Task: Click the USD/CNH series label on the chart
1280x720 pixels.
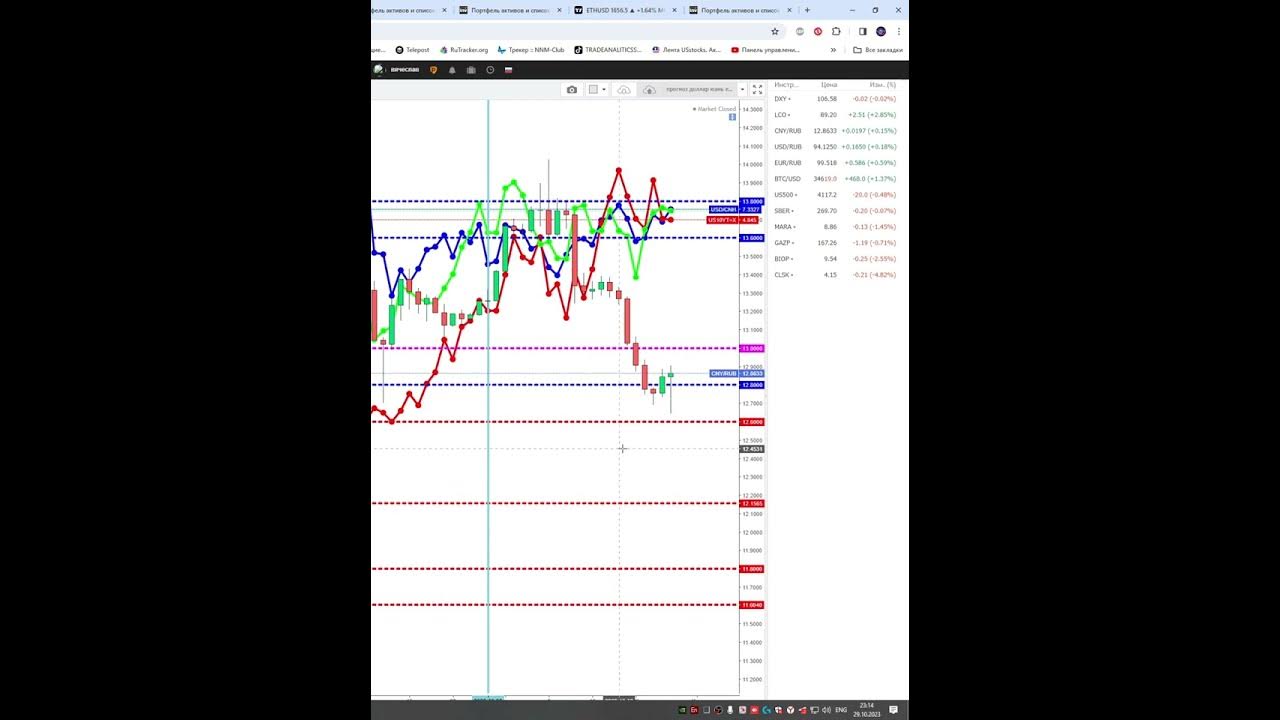Action: click(724, 210)
